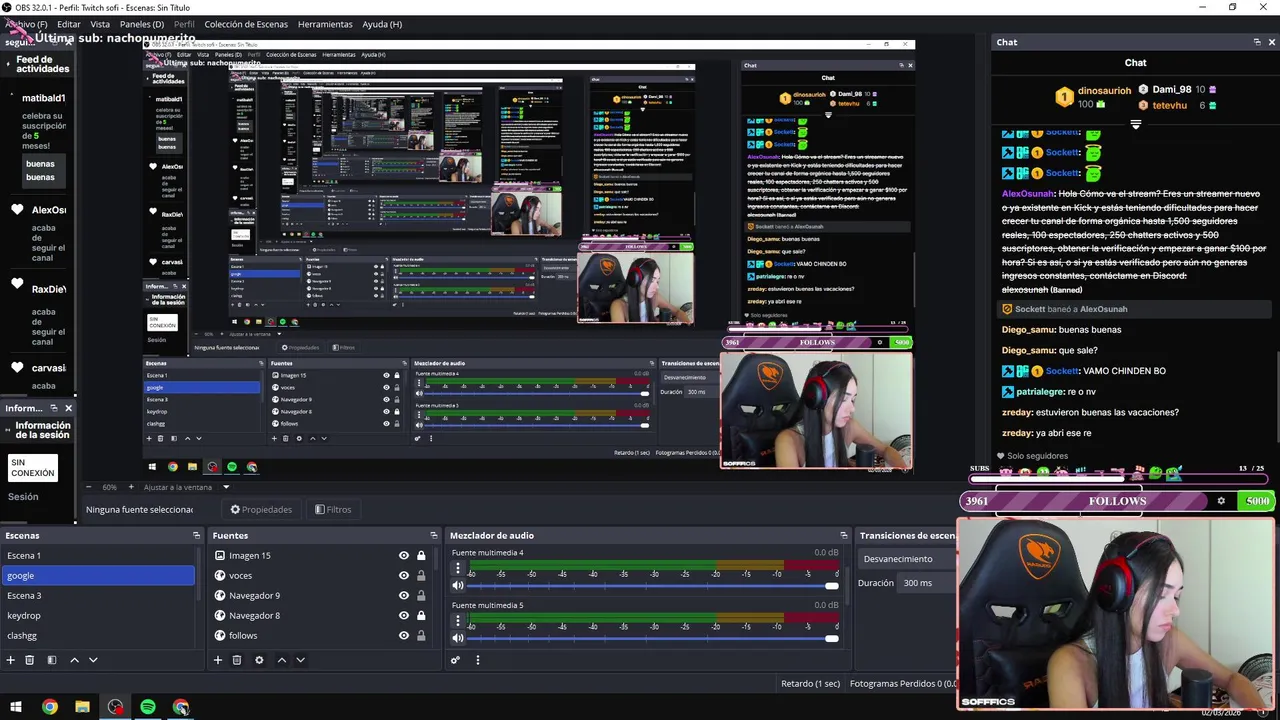
Task: Hide the voces source
Action: click(404, 576)
